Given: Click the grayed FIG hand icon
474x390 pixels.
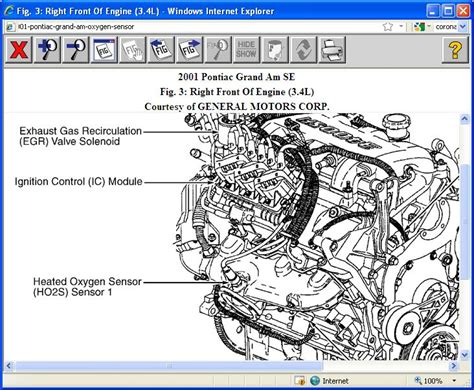Looking at the screenshot, I should tap(133, 50).
